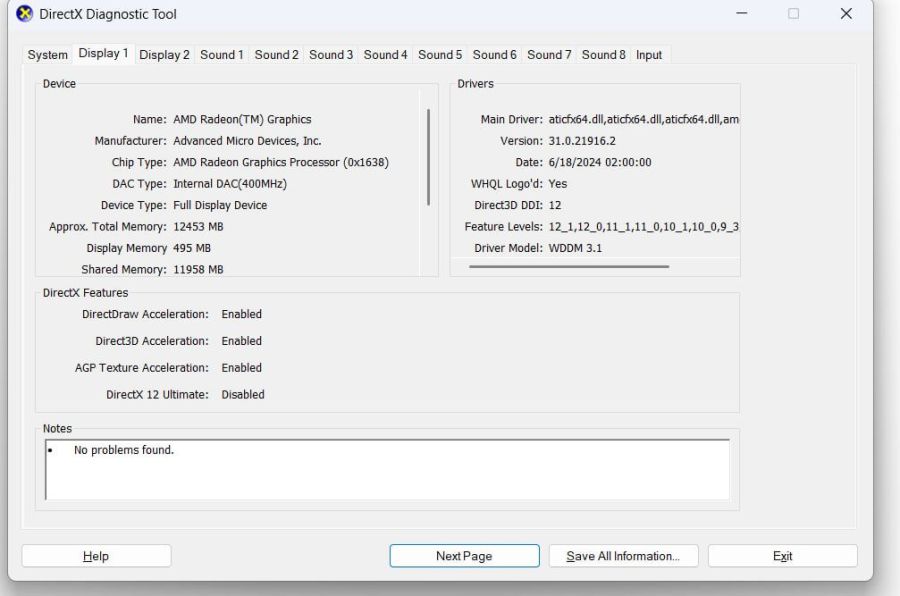Select the Display 1 tab

click(x=103, y=53)
